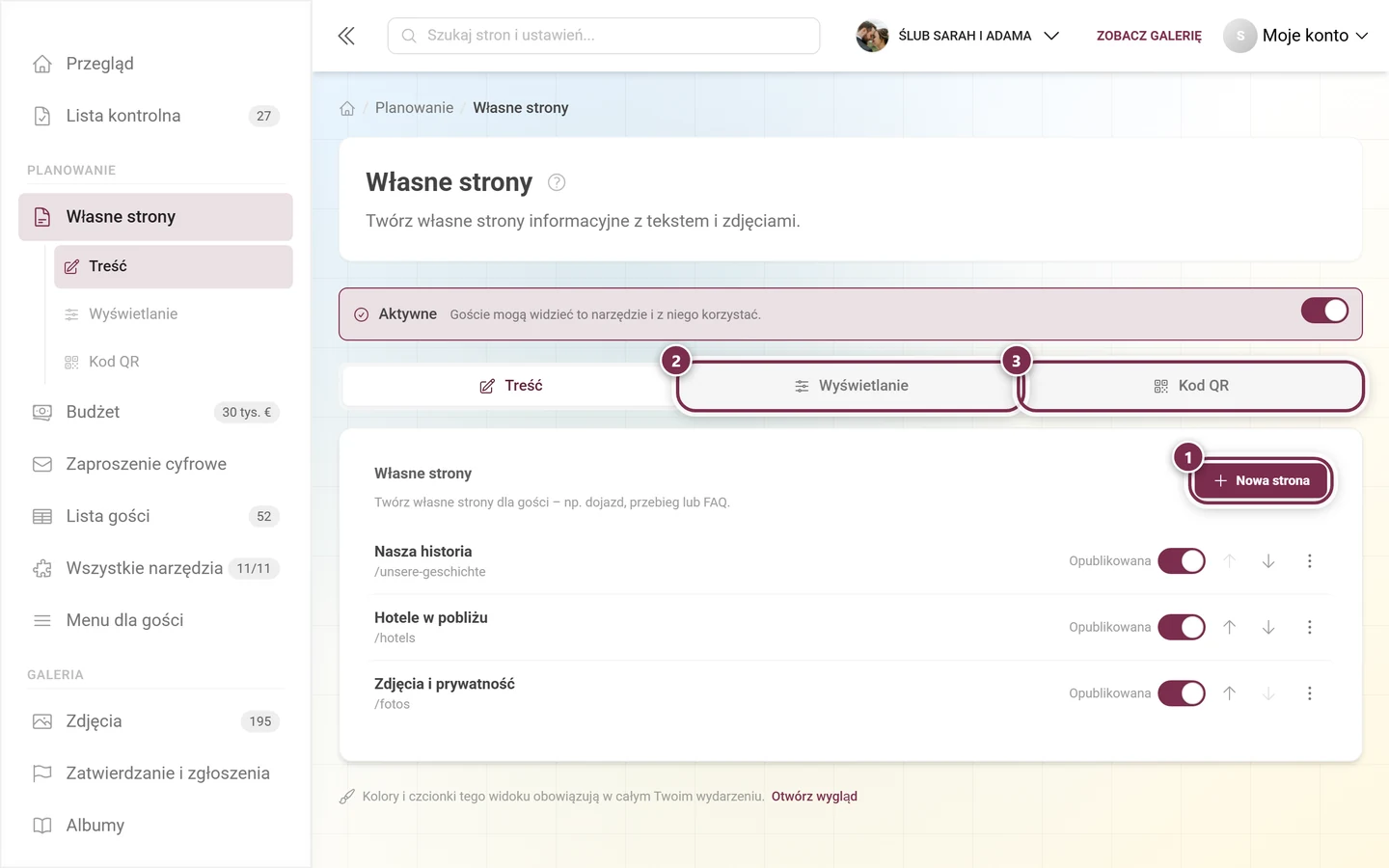Switch to the Treść tab
This screenshot has width=1389, height=868.
[x=511, y=386]
